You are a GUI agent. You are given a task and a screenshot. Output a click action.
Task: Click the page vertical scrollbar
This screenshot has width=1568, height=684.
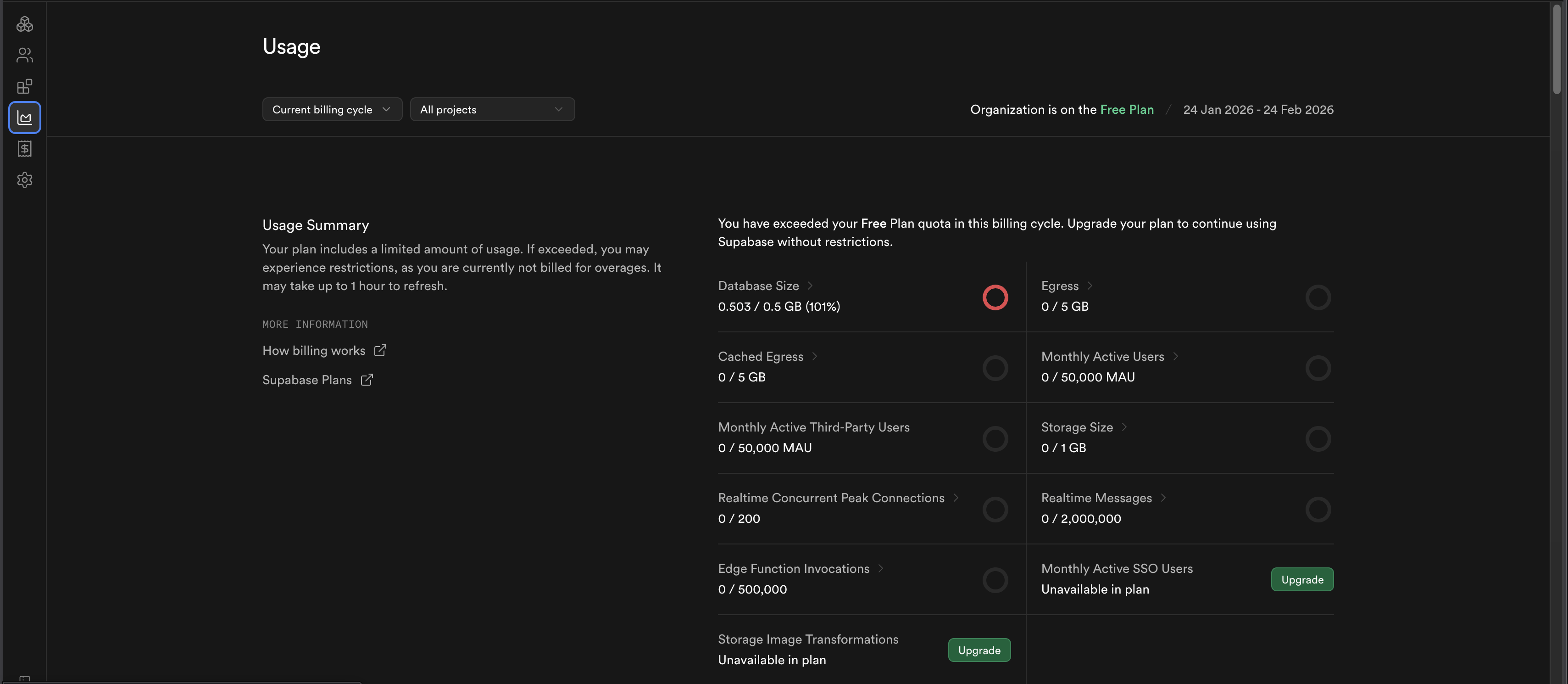[1557, 49]
